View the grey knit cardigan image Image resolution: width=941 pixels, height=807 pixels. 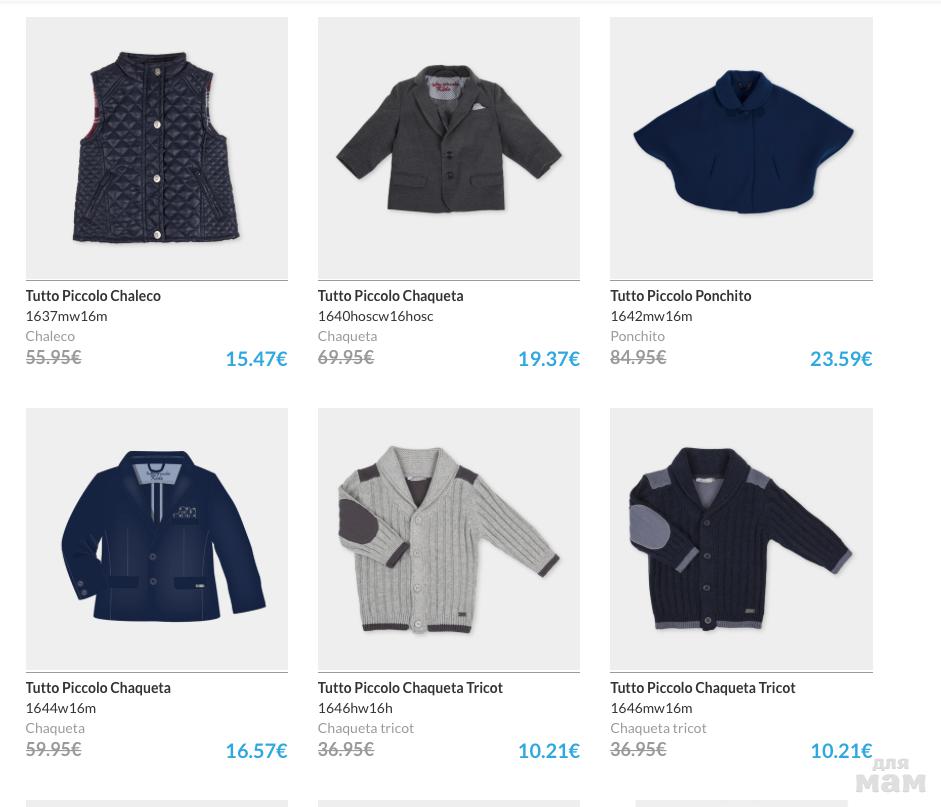(x=448, y=539)
